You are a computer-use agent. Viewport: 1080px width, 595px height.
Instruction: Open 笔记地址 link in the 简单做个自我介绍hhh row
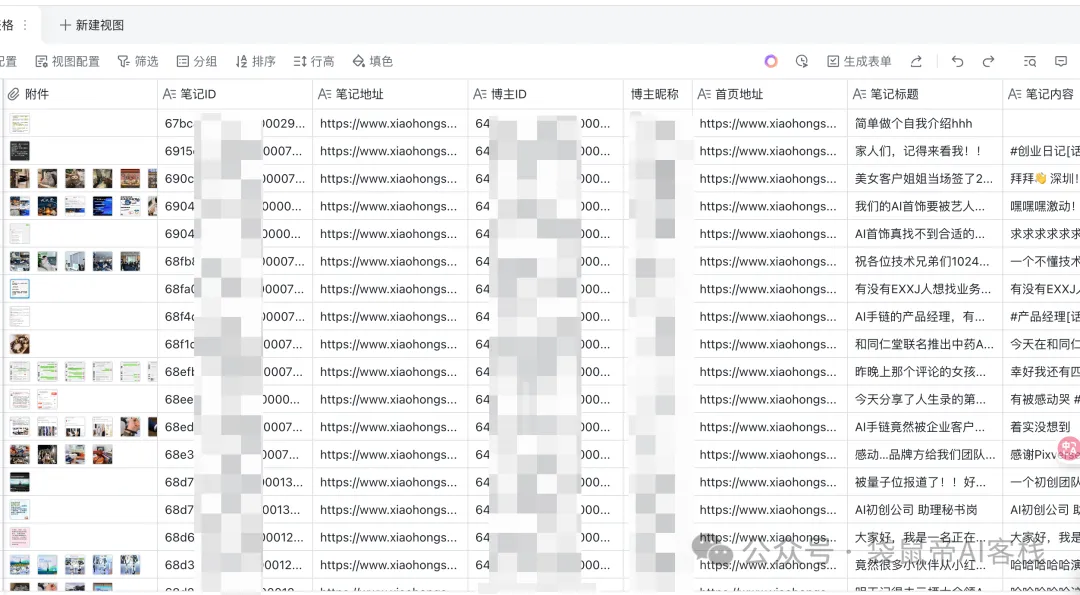pyautogui.click(x=388, y=124)
